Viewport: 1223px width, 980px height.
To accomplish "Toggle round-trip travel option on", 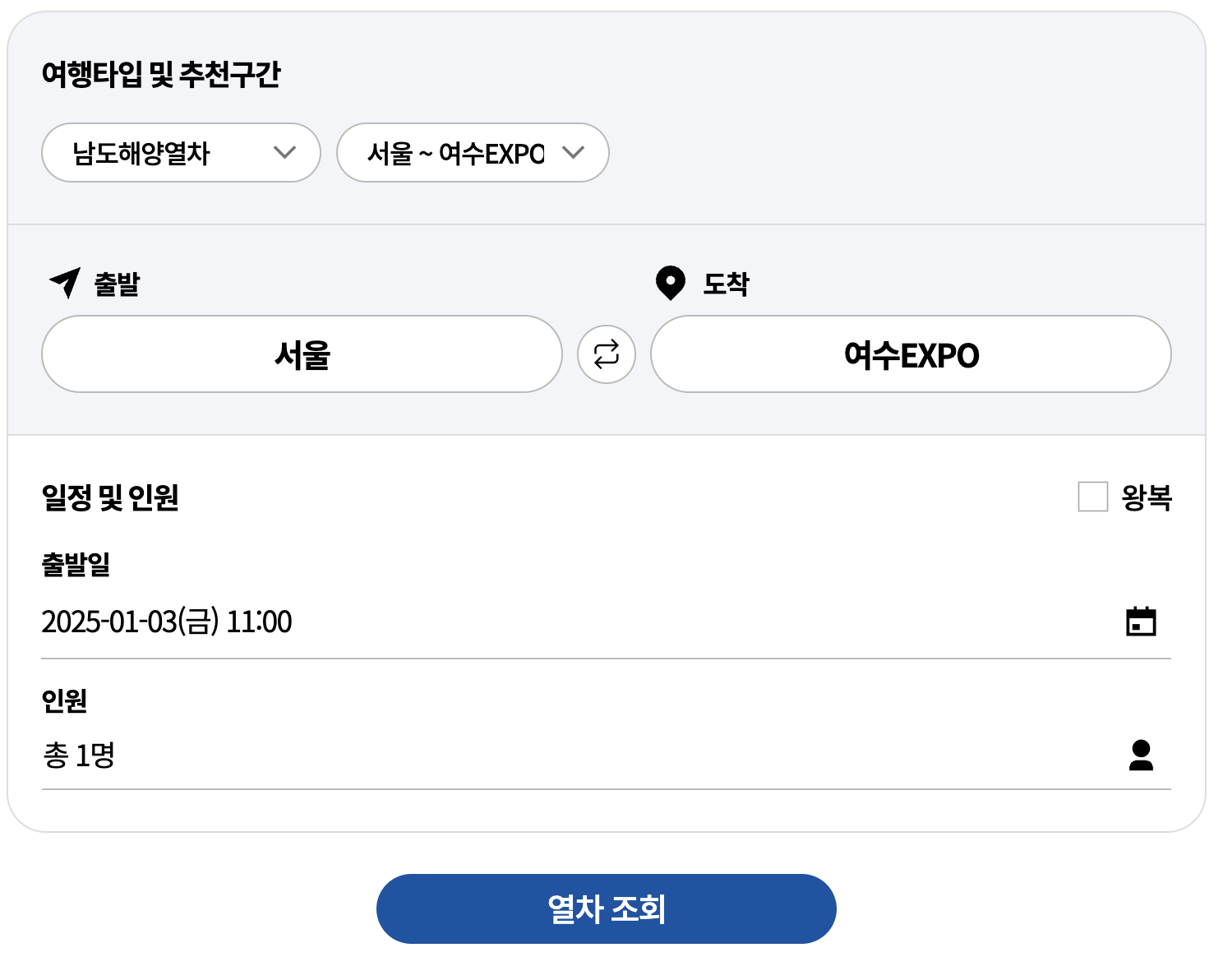I will (x=1094, y=497).
